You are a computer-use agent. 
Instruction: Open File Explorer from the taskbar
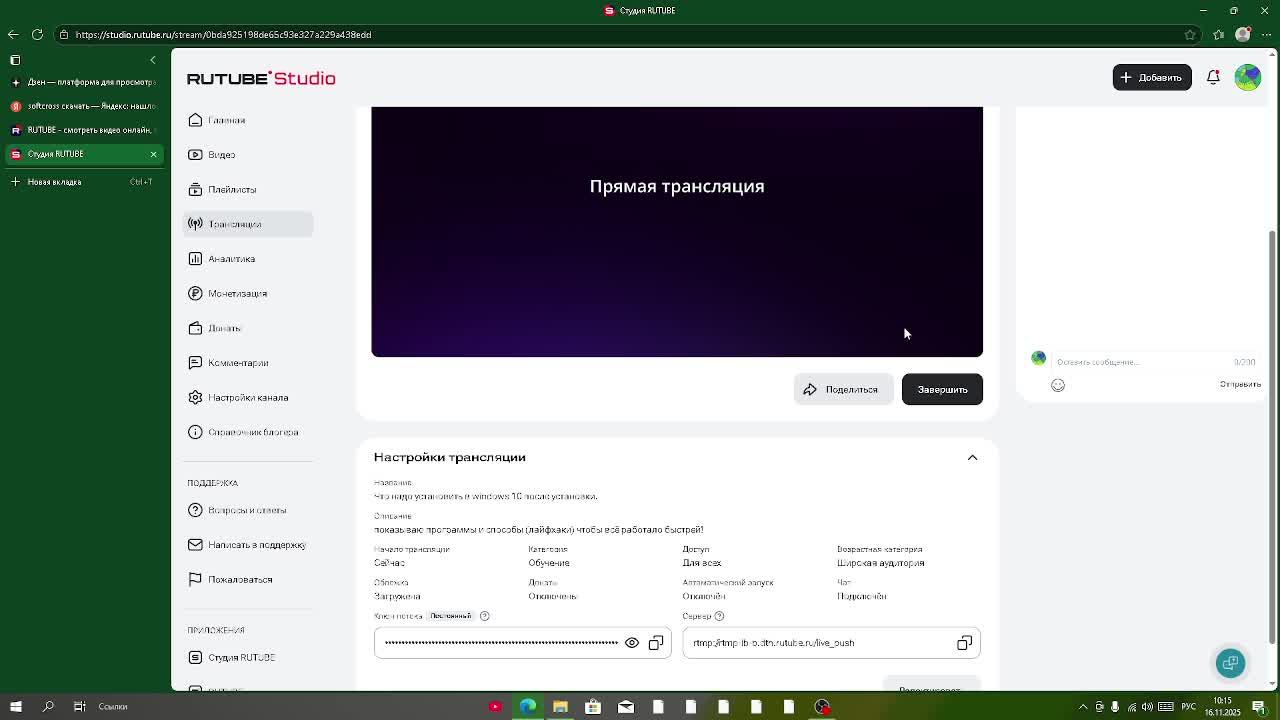pyautogui.click(x=560, y=707)
